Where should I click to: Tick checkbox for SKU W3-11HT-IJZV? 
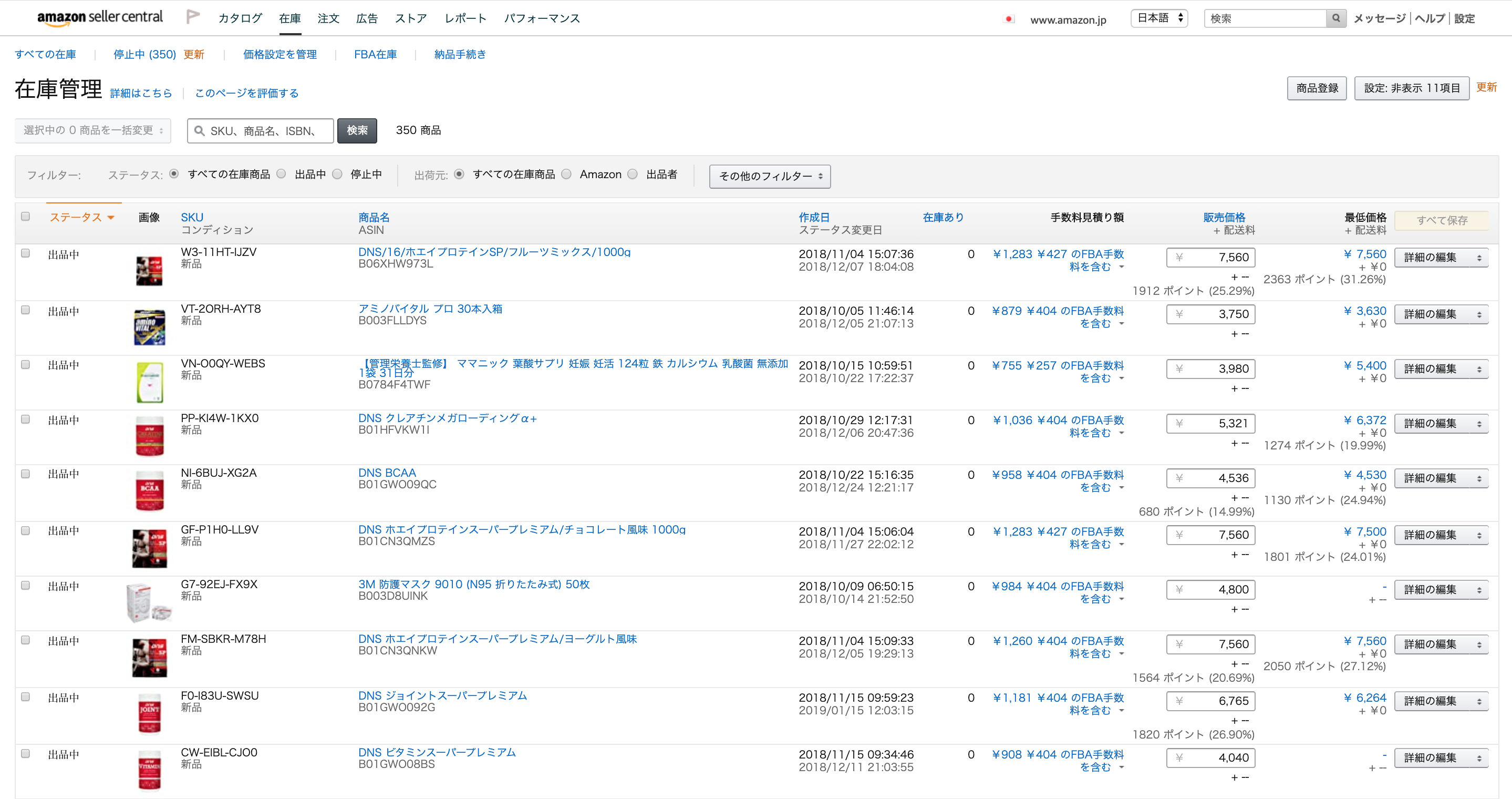[25, 253]
